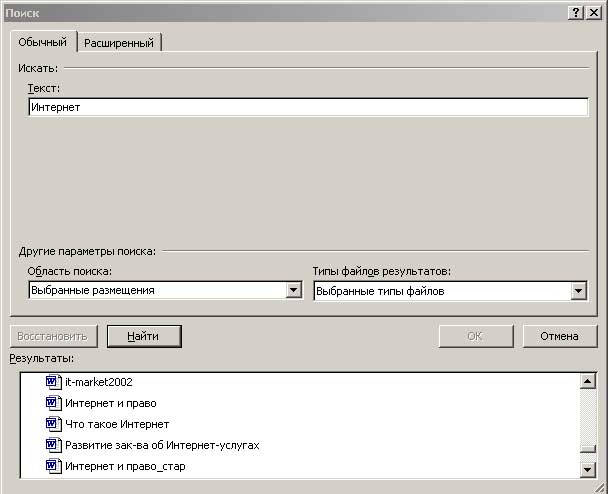This screenshot has height=494, width=608.
Task: Select Развитие зак-ва об Интернет-услугах result
Action: 162,445
